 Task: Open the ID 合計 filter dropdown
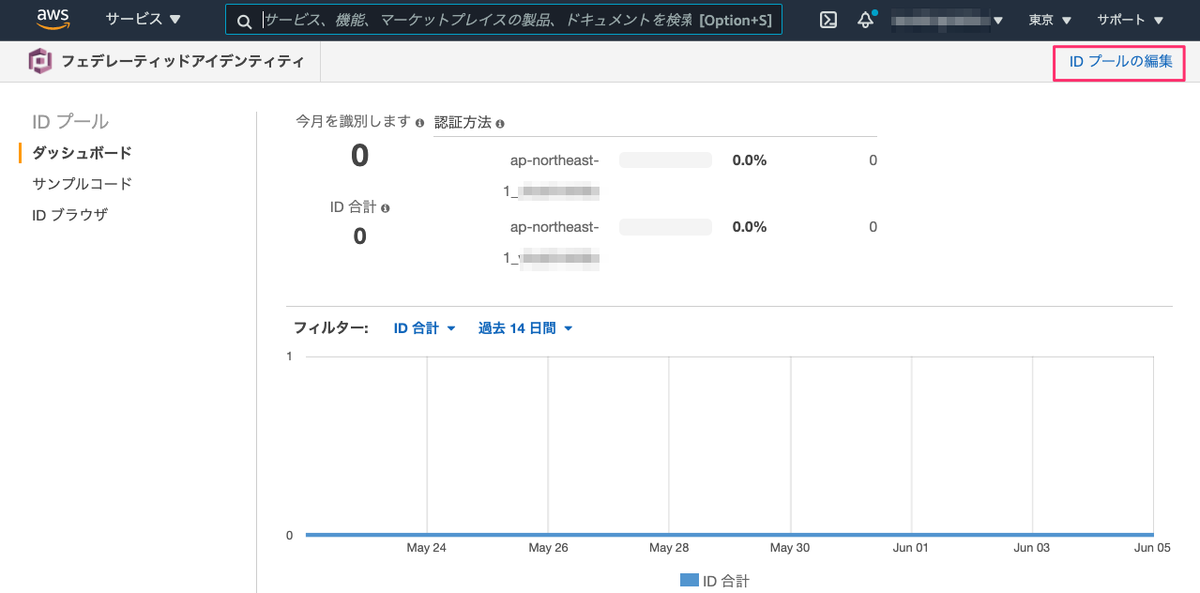click(x=424, y=327)
